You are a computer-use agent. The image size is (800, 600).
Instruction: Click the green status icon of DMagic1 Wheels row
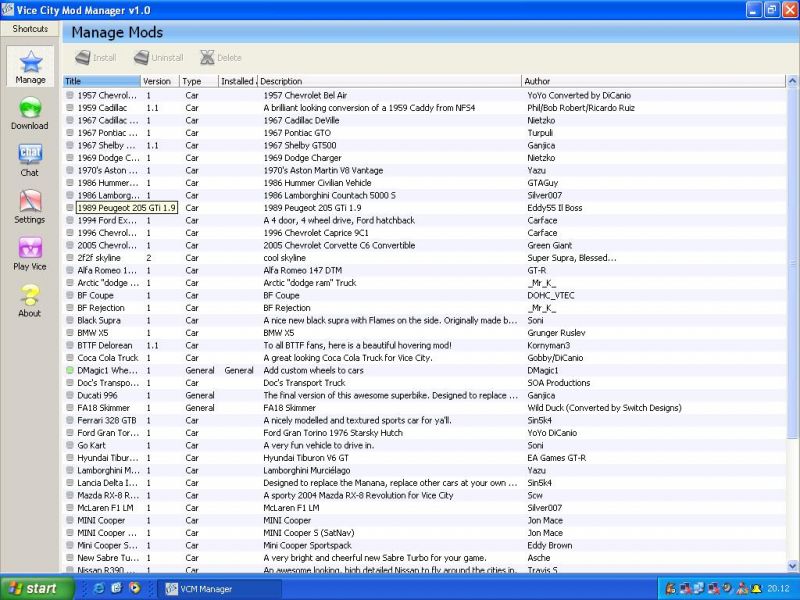[x=70, y=370]
